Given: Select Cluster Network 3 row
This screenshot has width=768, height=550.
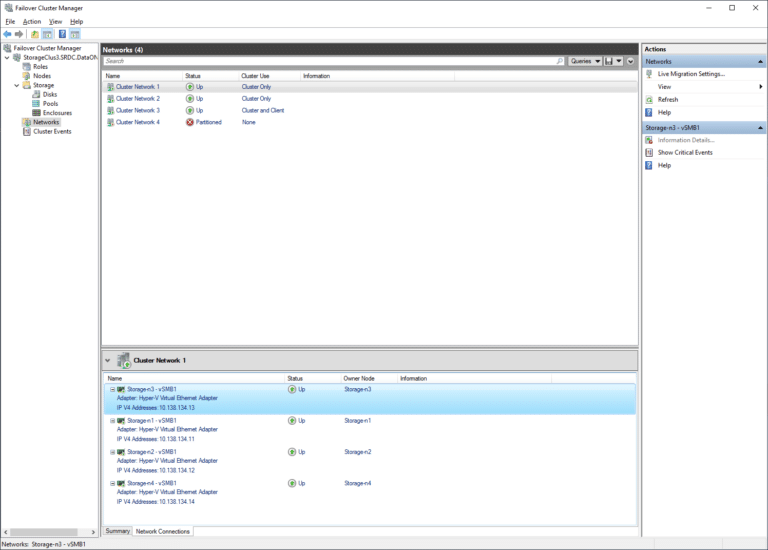Looking at the screenshot, I should point(370,111).
